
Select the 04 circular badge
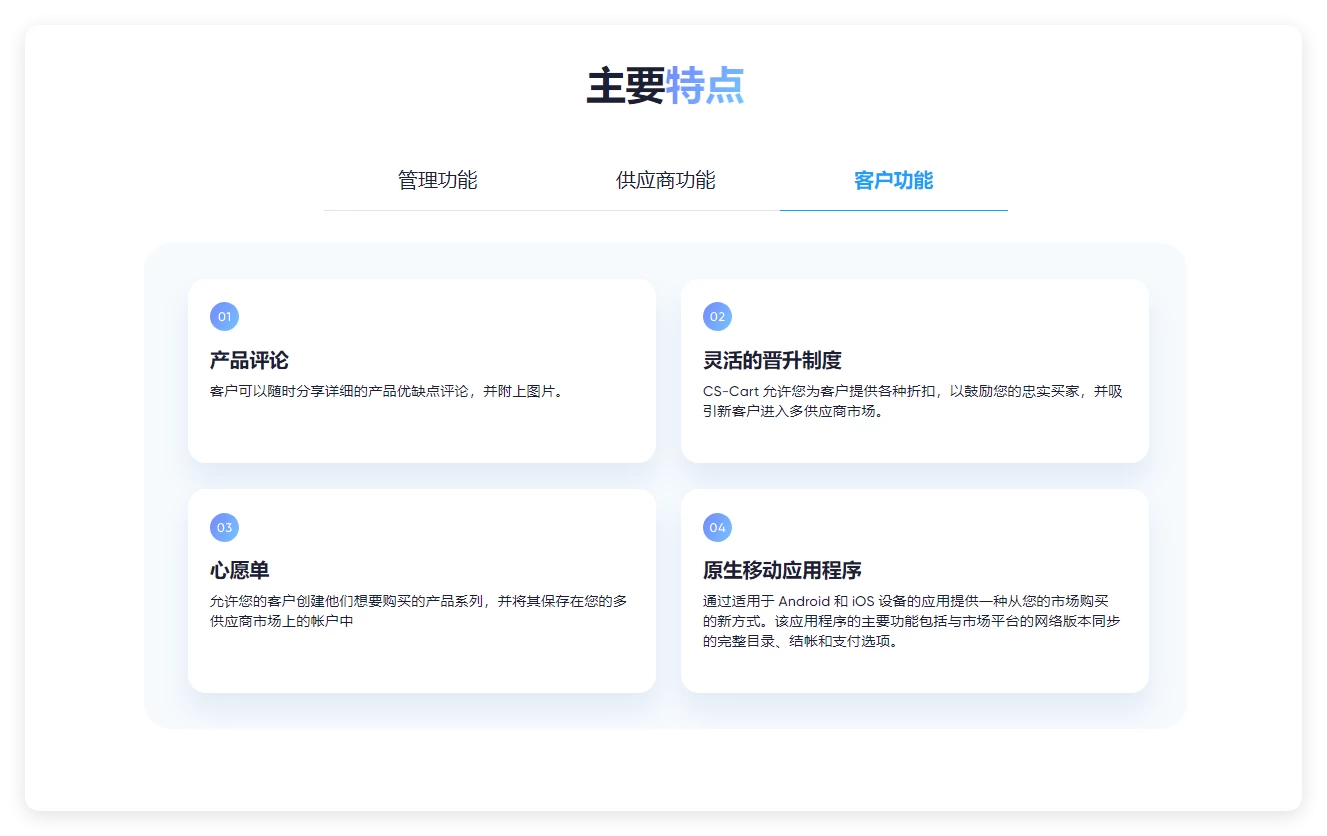coord(717,528)
